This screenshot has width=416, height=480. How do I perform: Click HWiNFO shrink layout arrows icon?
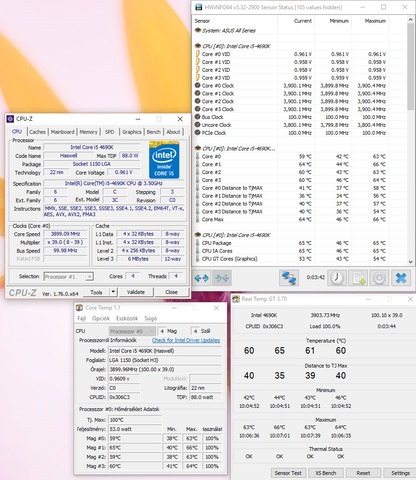(222, 278)
